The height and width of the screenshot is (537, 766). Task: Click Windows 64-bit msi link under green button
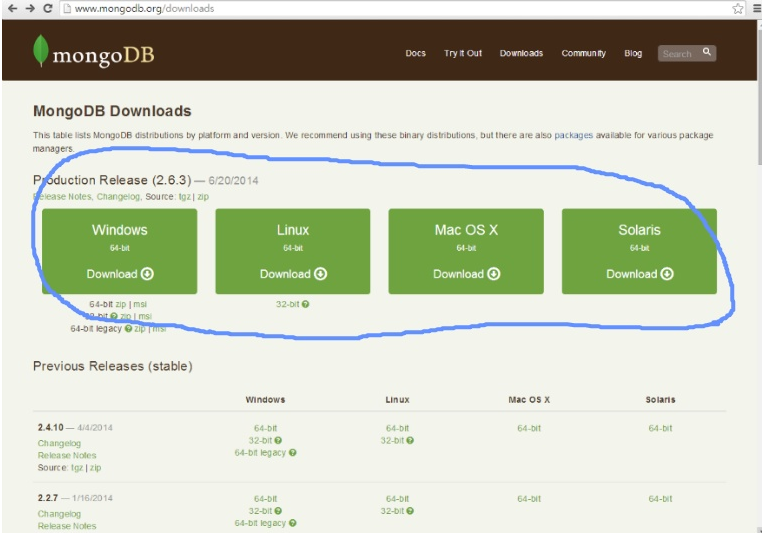pyautogui.click(x=140, y=304)
